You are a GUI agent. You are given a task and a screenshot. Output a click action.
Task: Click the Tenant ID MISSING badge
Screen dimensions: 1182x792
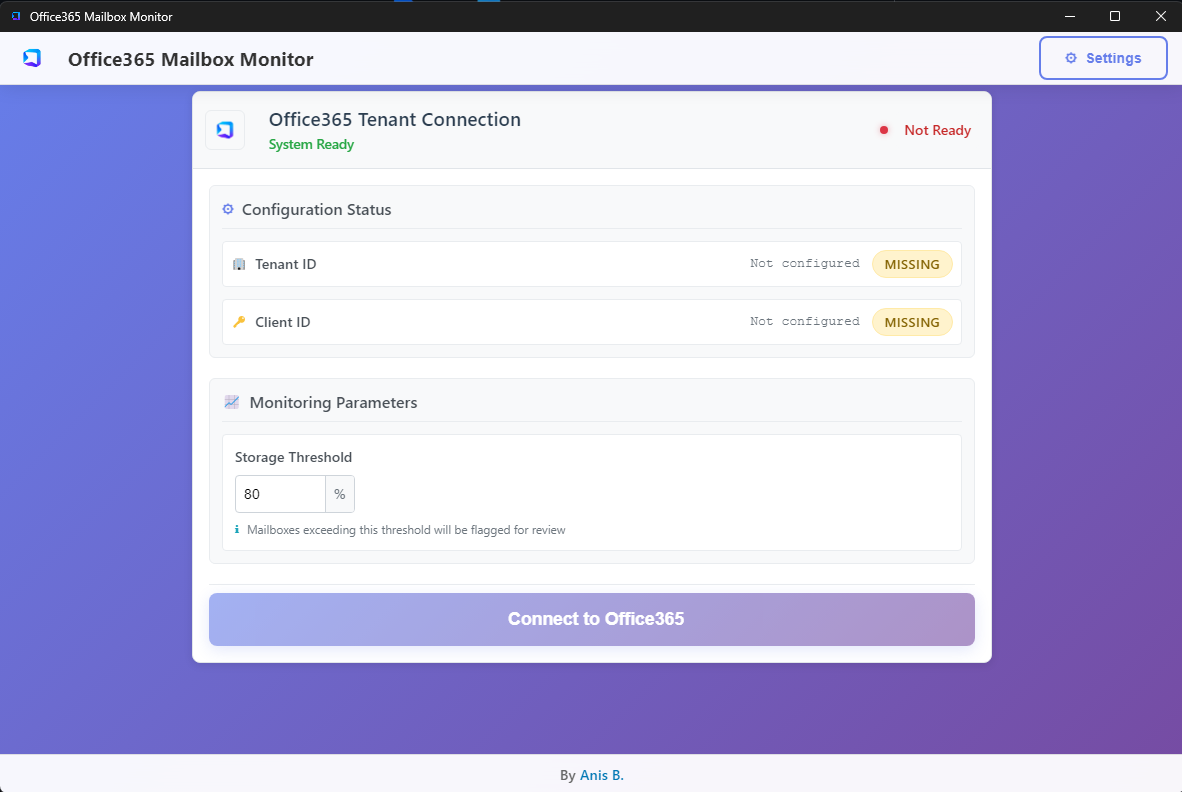click(x=912, y=265)
